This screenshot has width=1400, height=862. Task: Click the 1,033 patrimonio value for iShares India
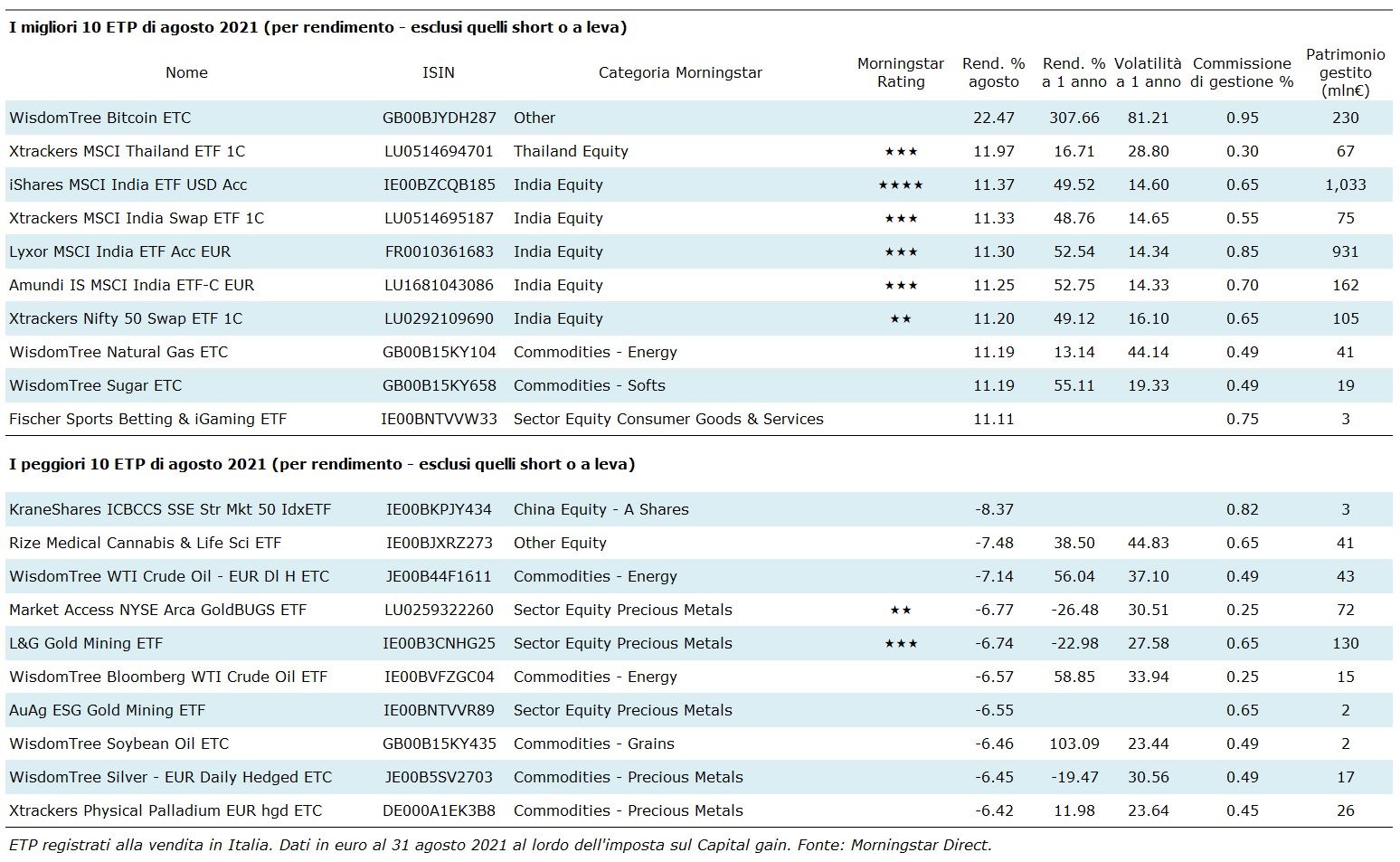[1345, 185]
